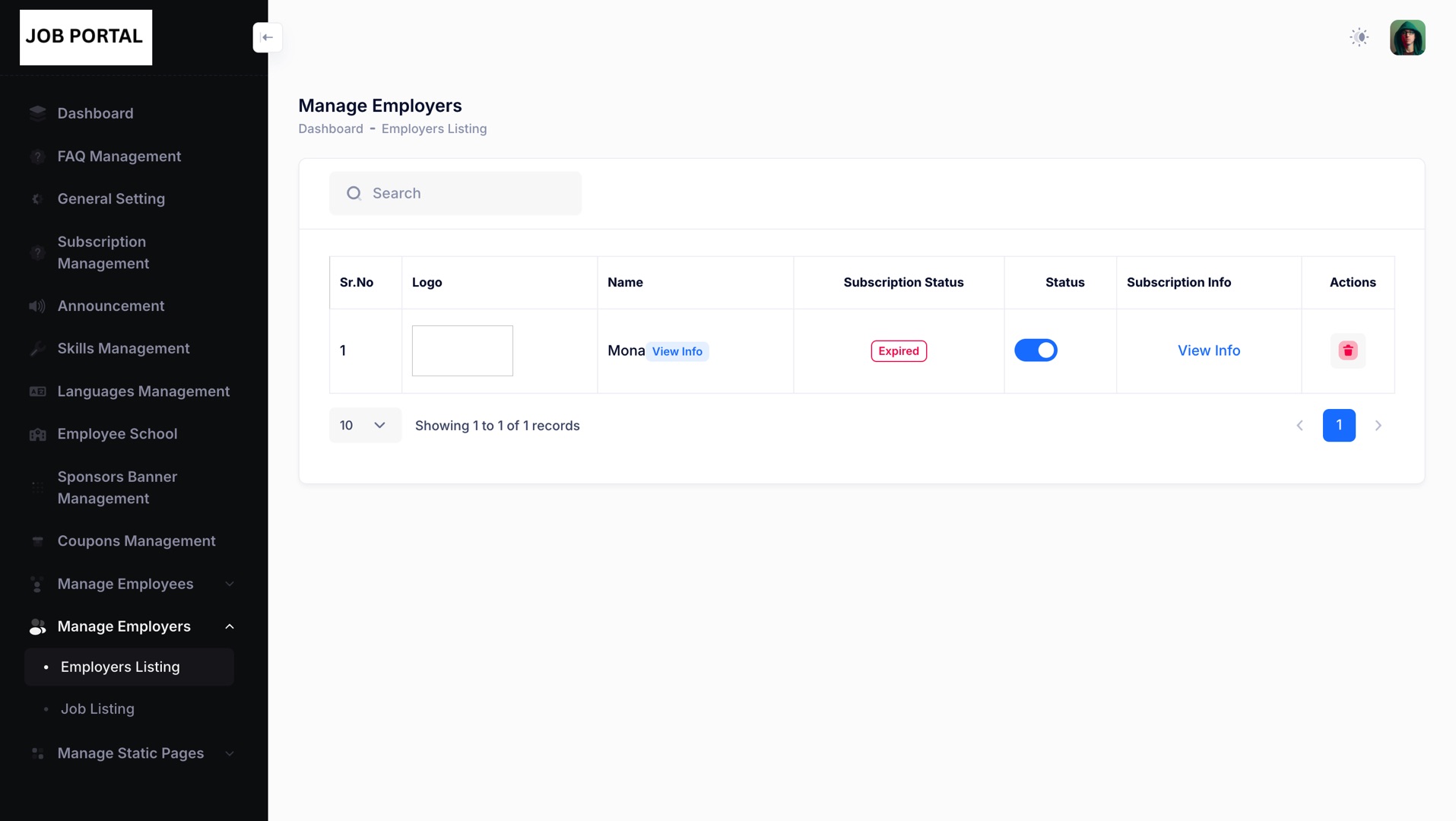Click the View Info badge beside Mona

click(x=677, y=351)
